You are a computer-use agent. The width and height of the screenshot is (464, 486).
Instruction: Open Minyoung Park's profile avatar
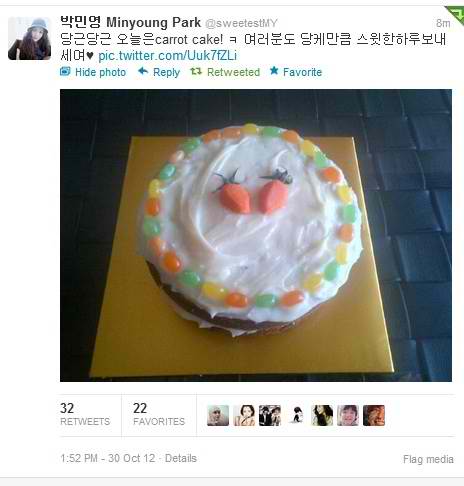pos(29,38)
